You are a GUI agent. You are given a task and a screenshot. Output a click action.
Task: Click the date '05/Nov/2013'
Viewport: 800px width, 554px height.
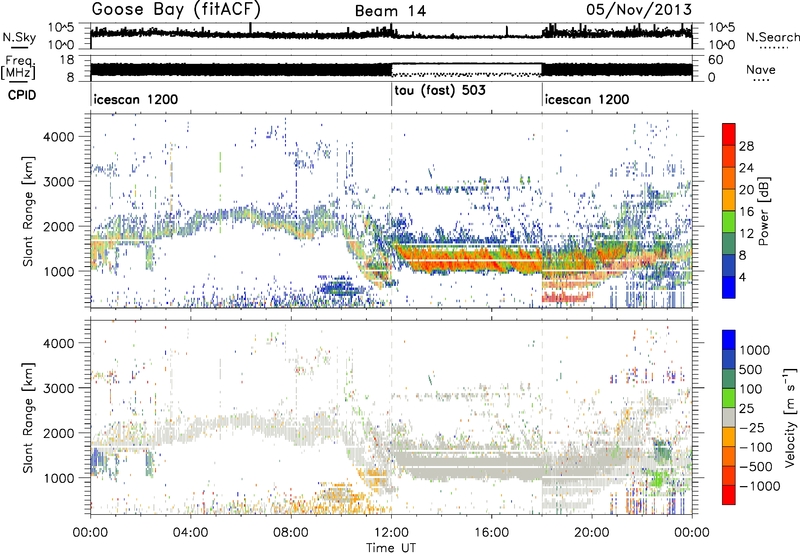(x=639, y=10)
